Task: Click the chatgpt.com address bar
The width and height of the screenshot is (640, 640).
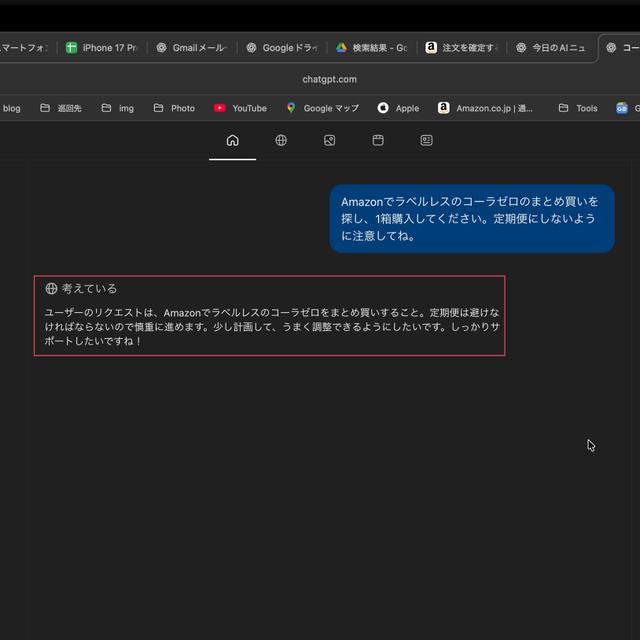Action: point(329,79)
